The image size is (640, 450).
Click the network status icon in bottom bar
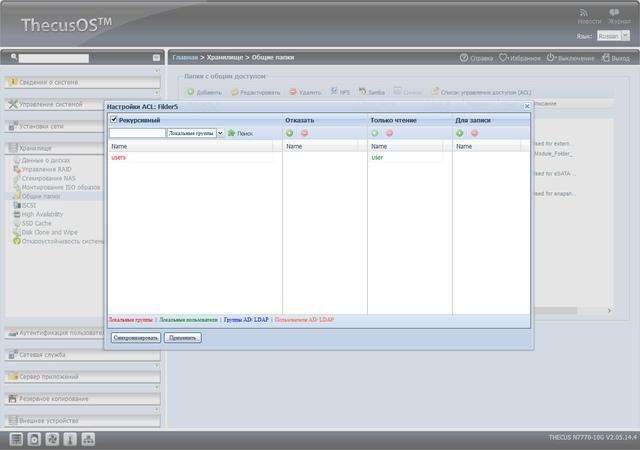click(88, 439)
